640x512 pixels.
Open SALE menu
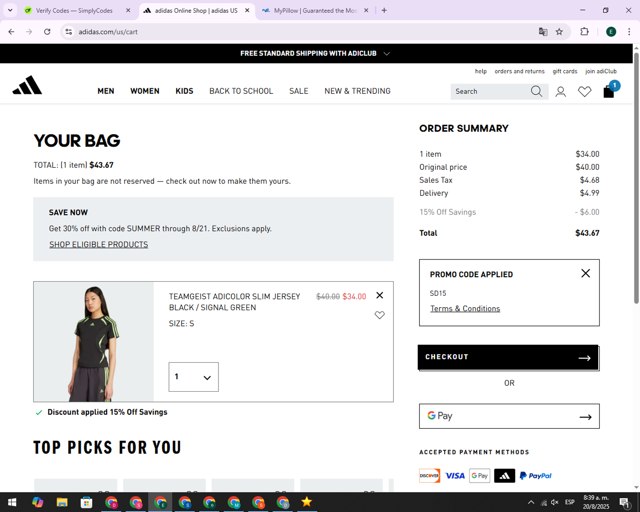tap(298, 91)
